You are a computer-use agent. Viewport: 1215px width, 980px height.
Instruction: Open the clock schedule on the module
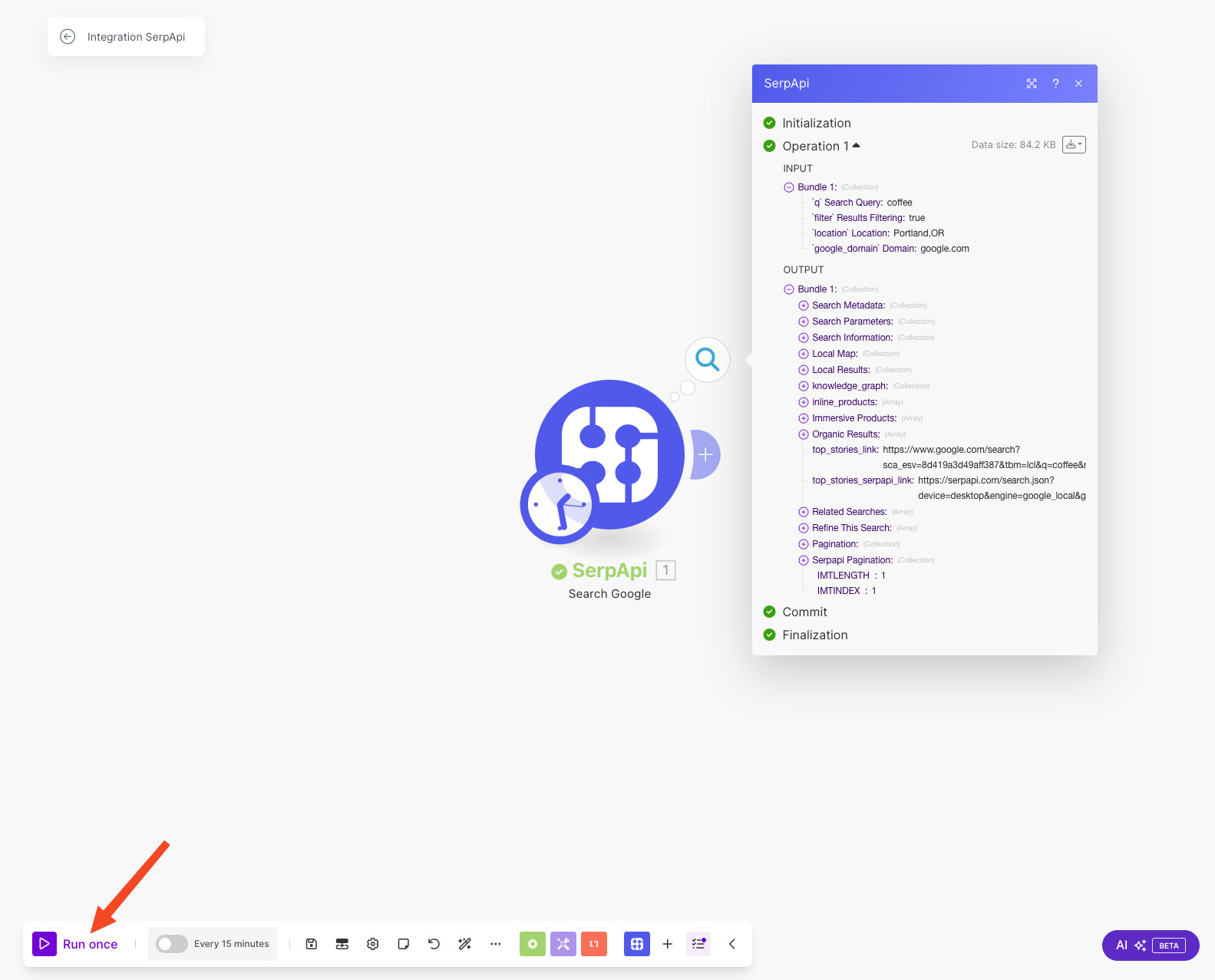(x=560, y=505)
